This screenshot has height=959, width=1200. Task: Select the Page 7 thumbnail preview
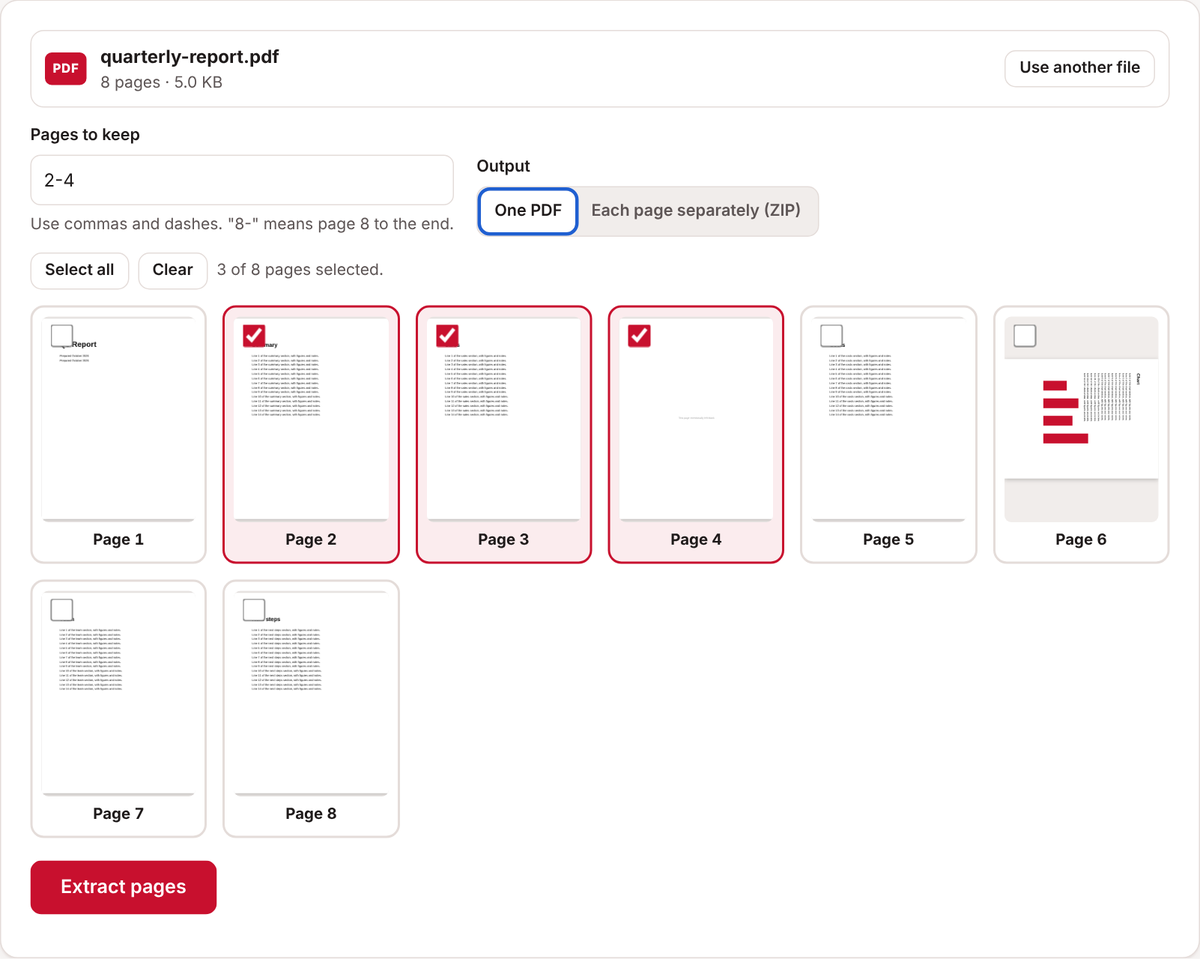pyautogui.click(x=119, y=693)
